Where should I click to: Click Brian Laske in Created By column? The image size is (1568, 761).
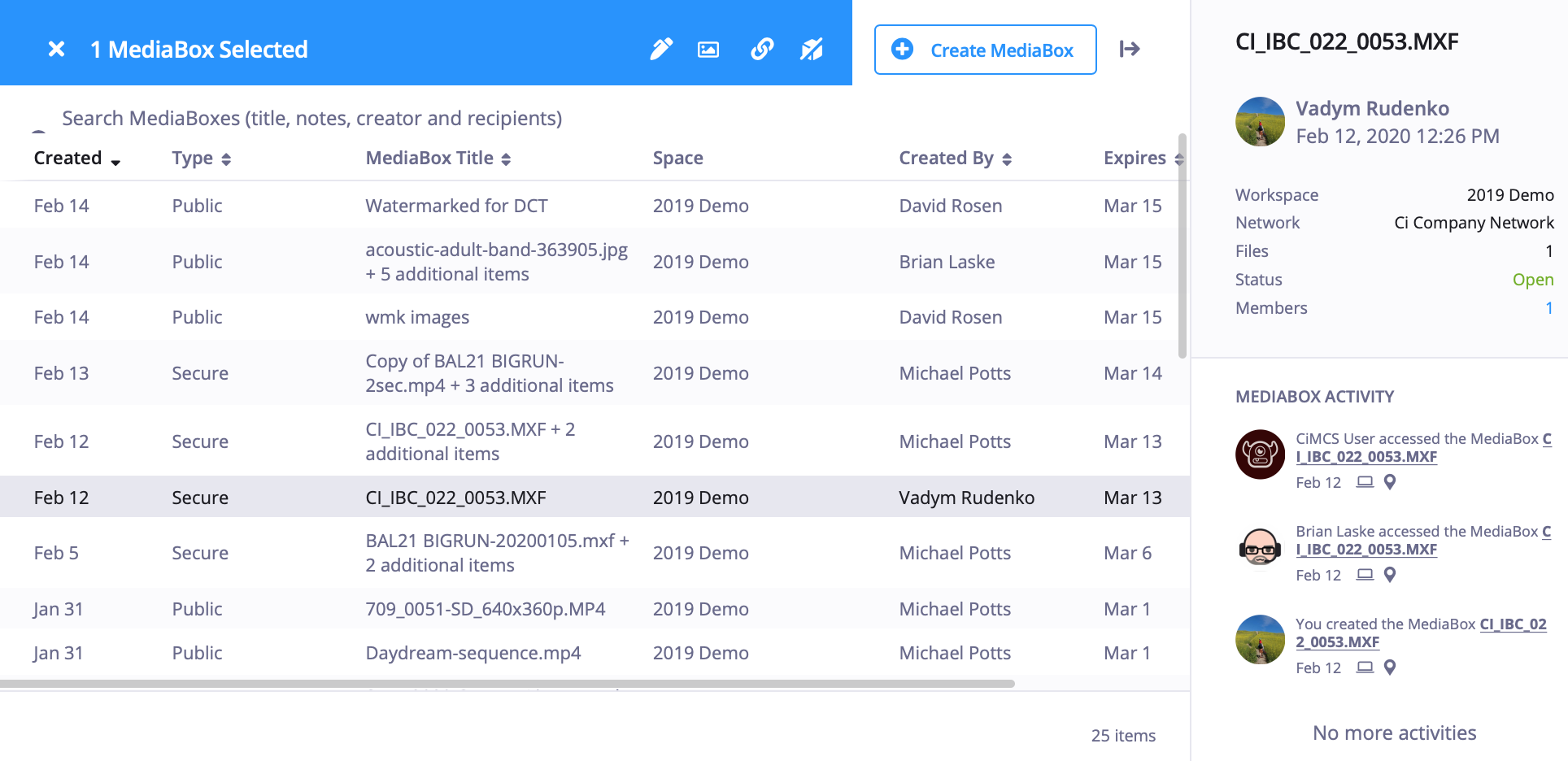point(947,262)
